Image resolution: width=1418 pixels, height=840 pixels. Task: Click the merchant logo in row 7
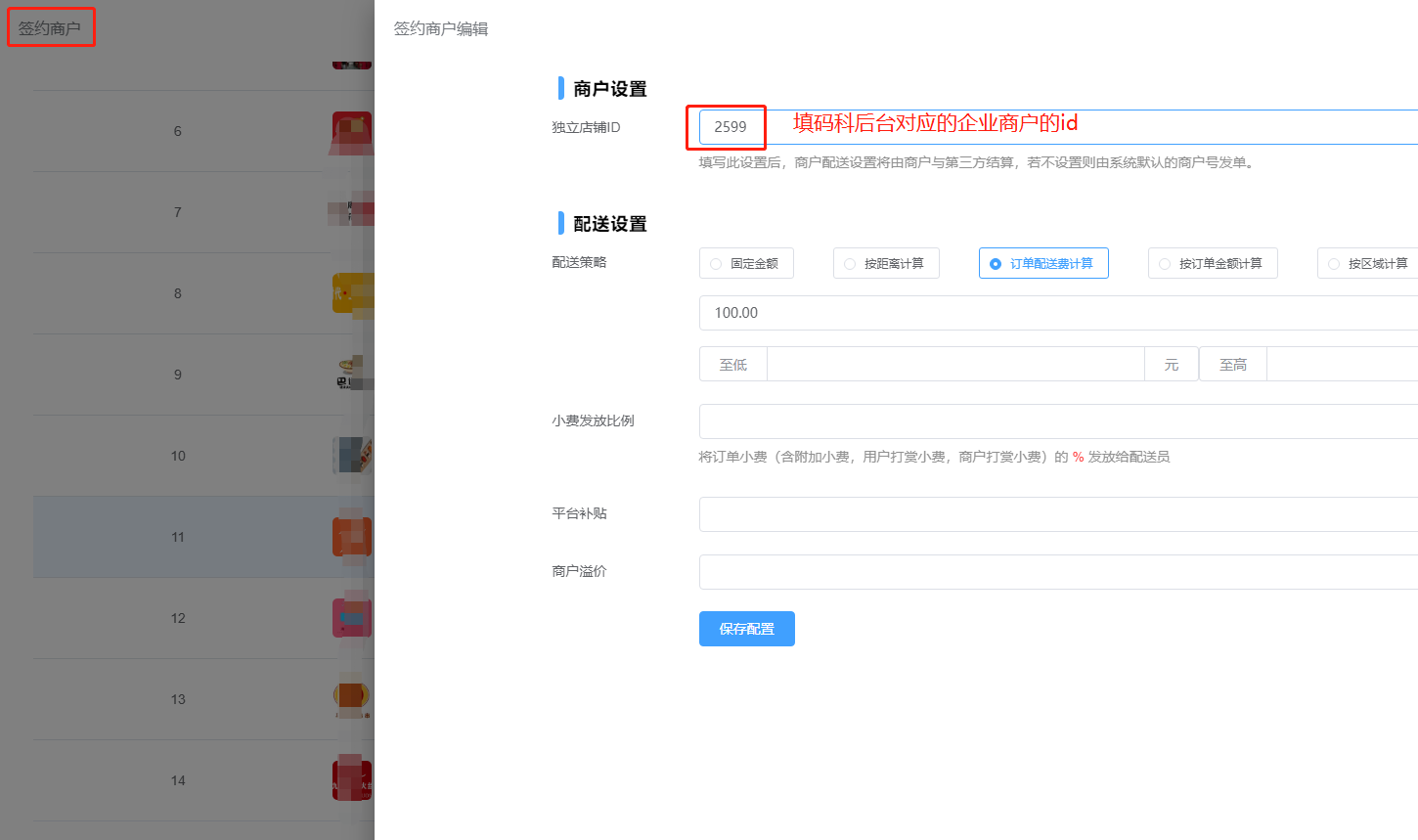coord(354,211)
